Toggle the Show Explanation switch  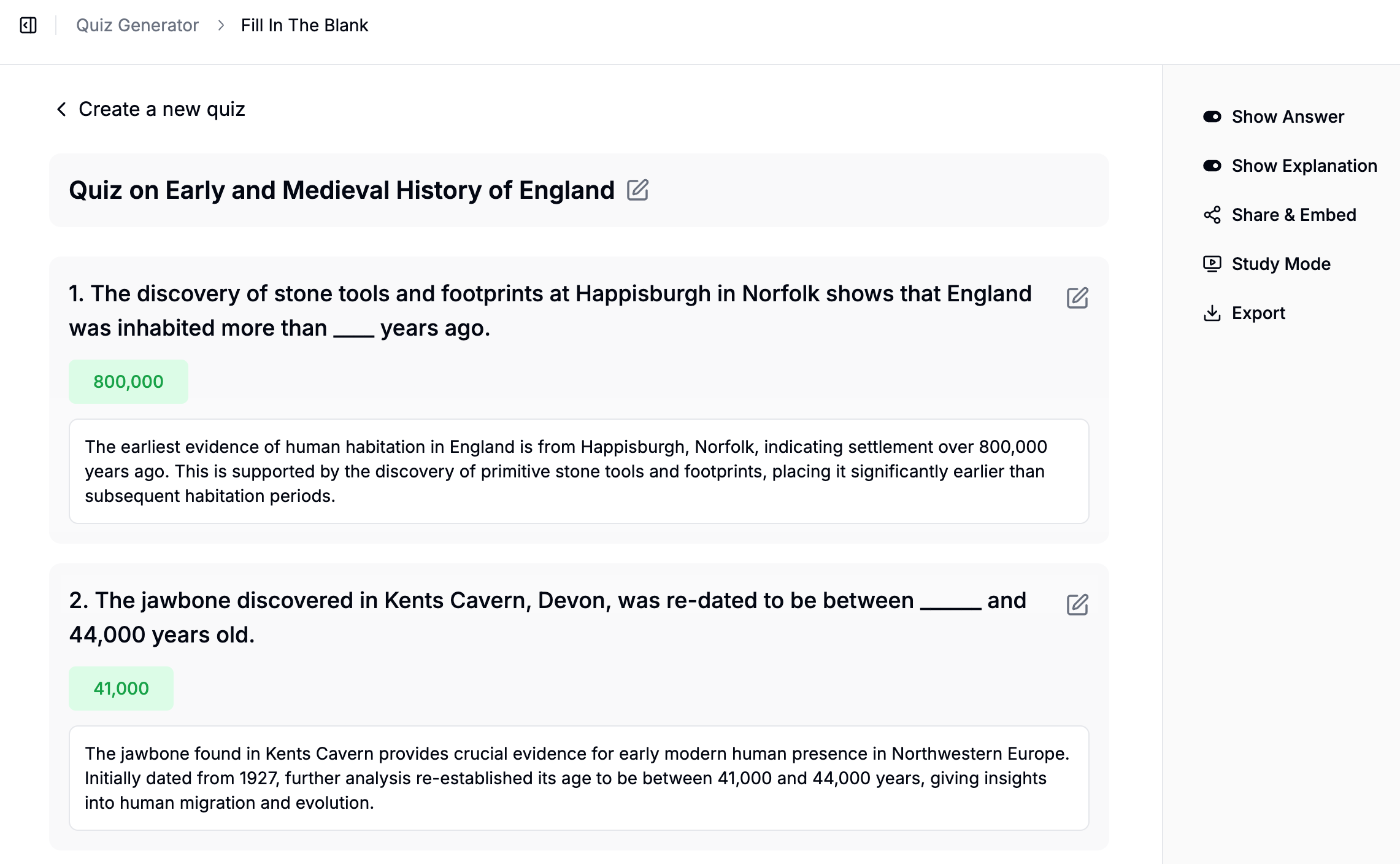point(1212,166)
